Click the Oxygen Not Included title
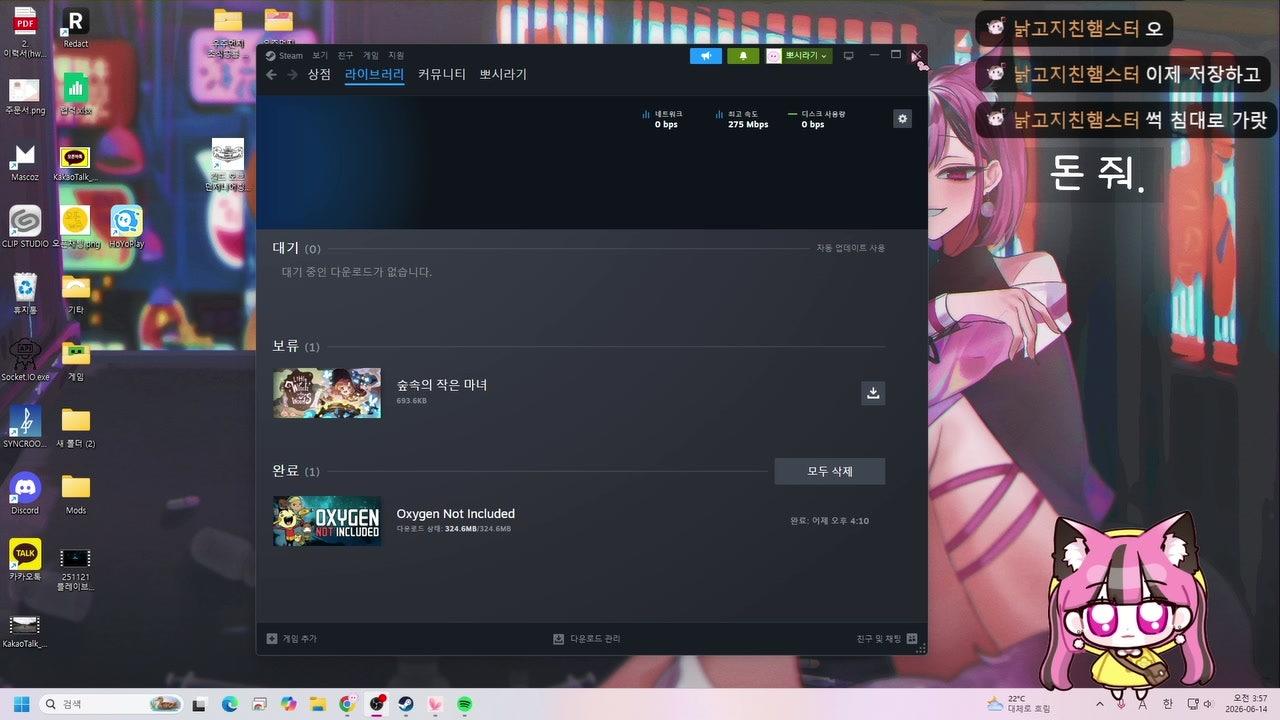The image size is (1280, 720). coord(455,514)
